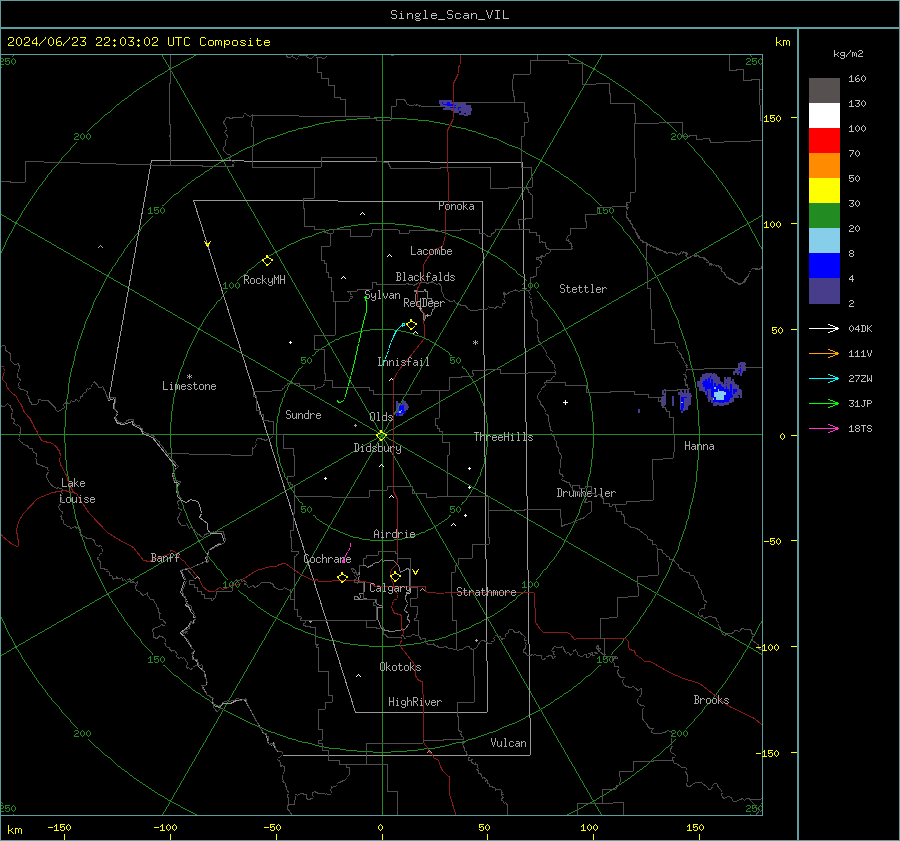Click the Banff label
Screen dimensions: 900x841
click(165, 558)
